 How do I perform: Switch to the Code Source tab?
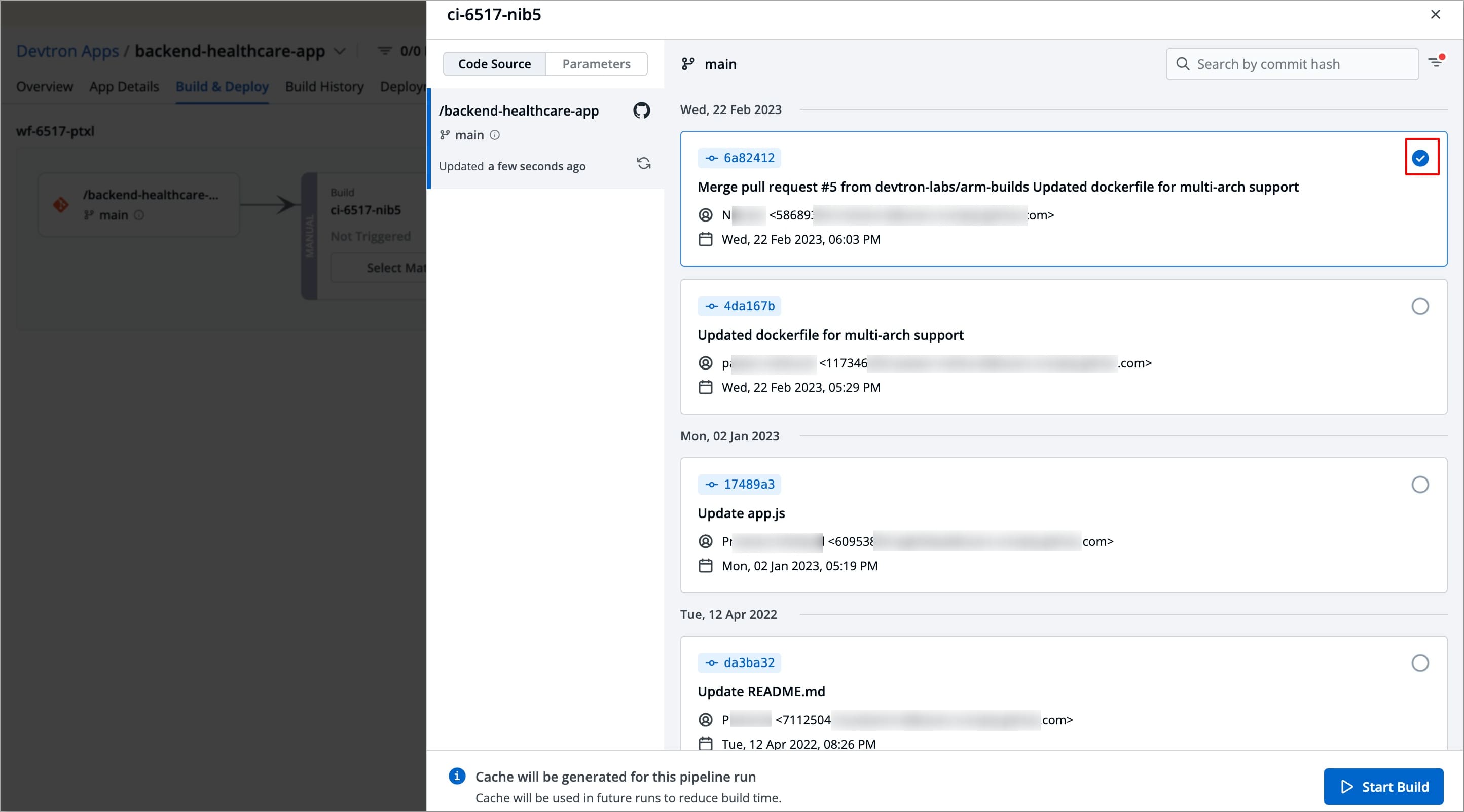[x=494, y=64]
